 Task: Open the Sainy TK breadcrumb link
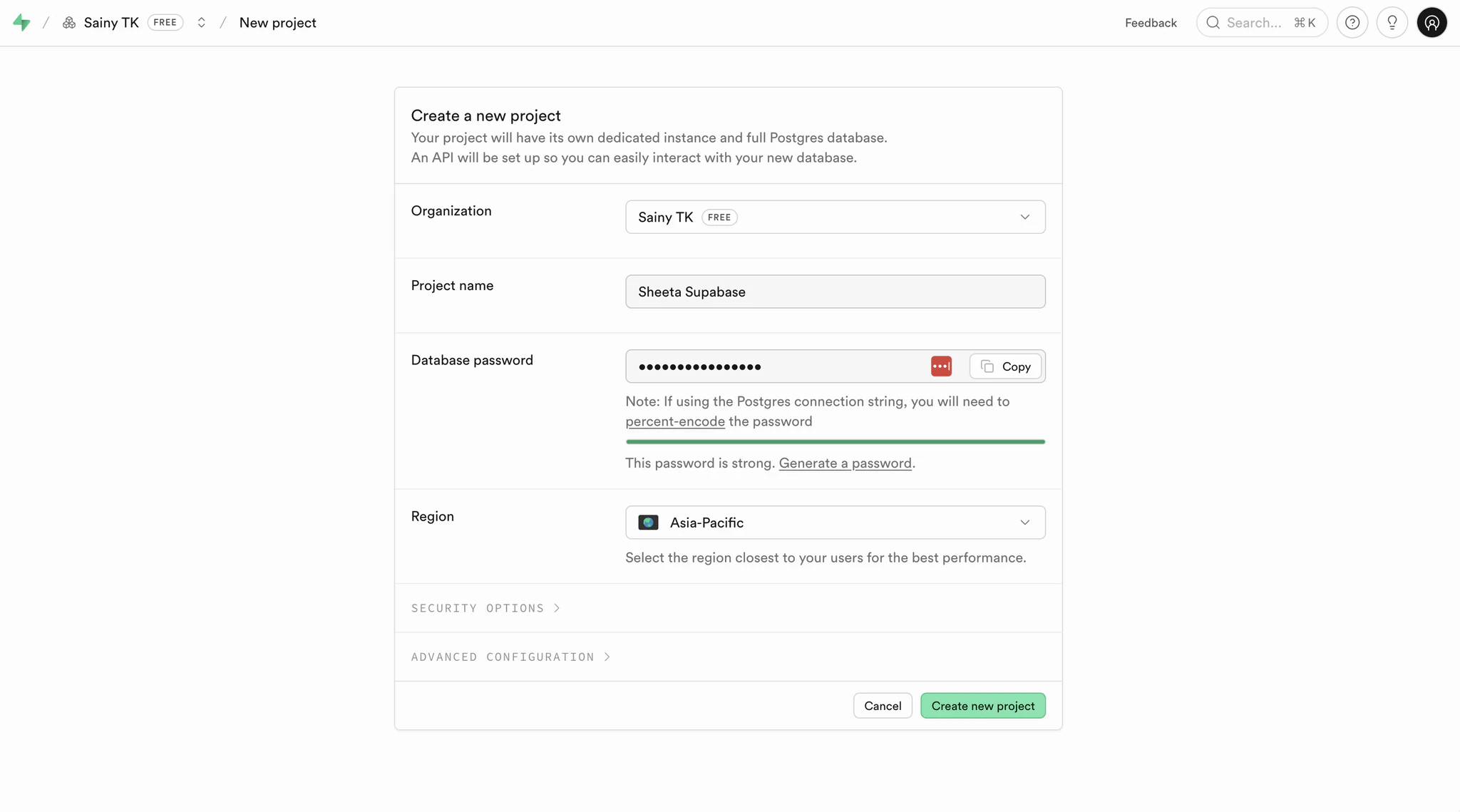click(x=111, y=23)
